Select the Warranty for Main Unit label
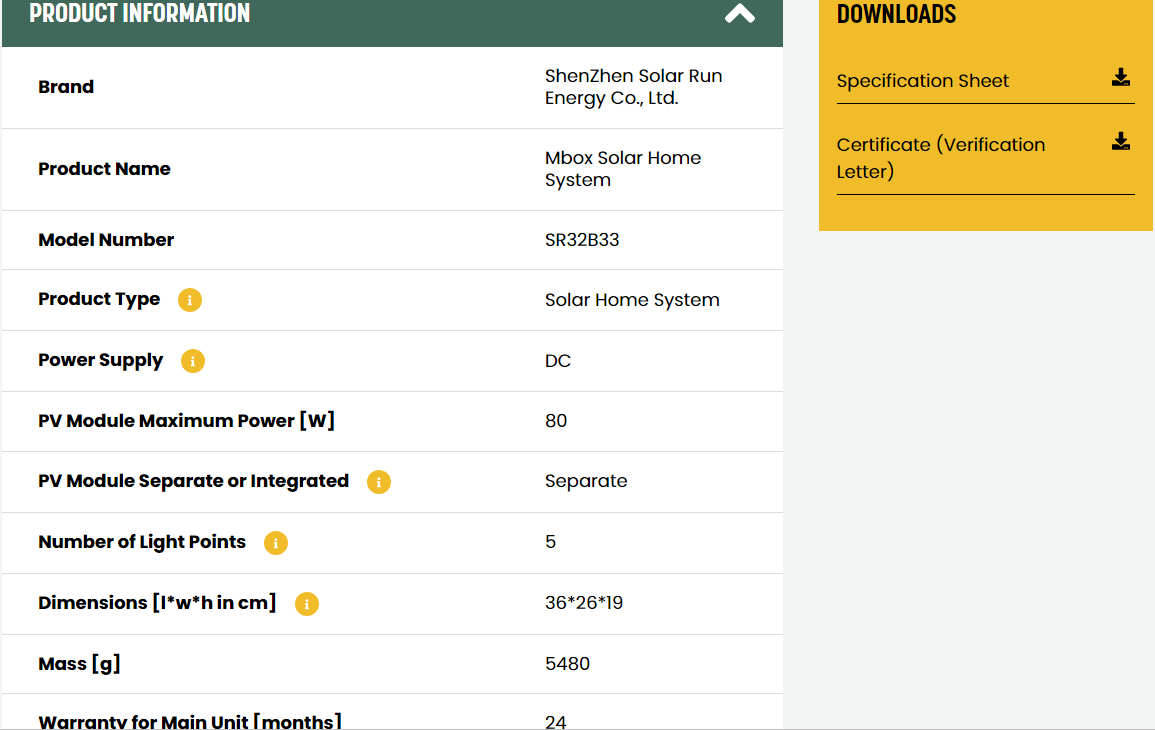This screenshot has height=730, width=1155. pyautogui.click(x=190, y=721)
